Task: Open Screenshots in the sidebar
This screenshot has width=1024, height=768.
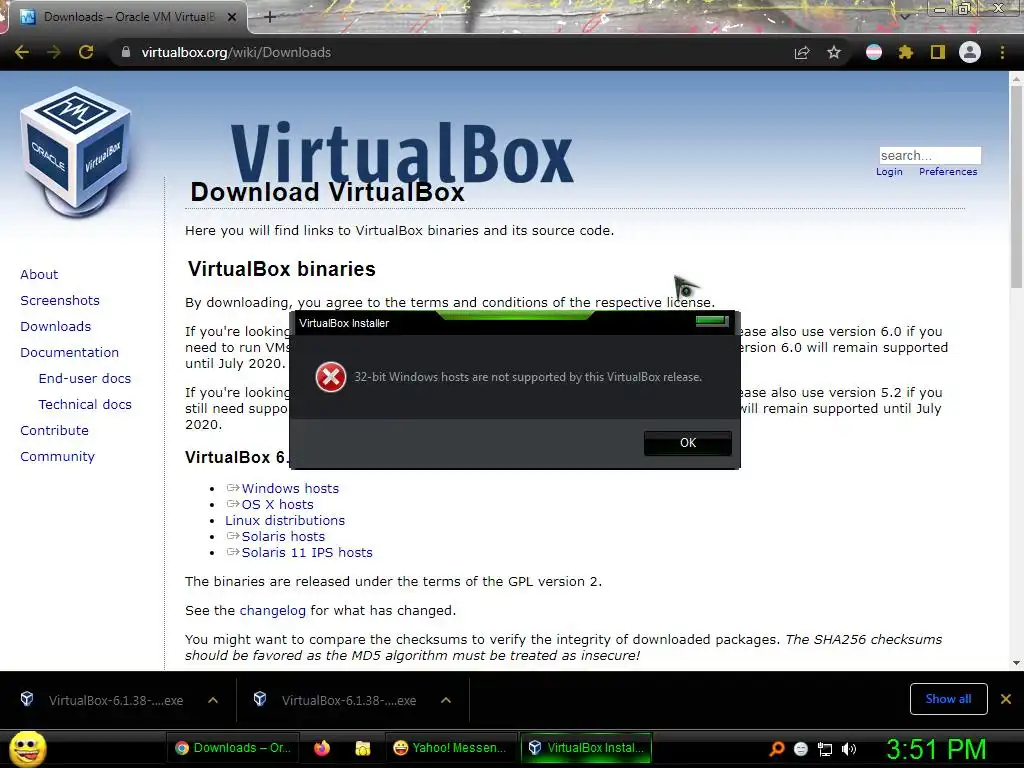Action: click(x=60, y=300)
